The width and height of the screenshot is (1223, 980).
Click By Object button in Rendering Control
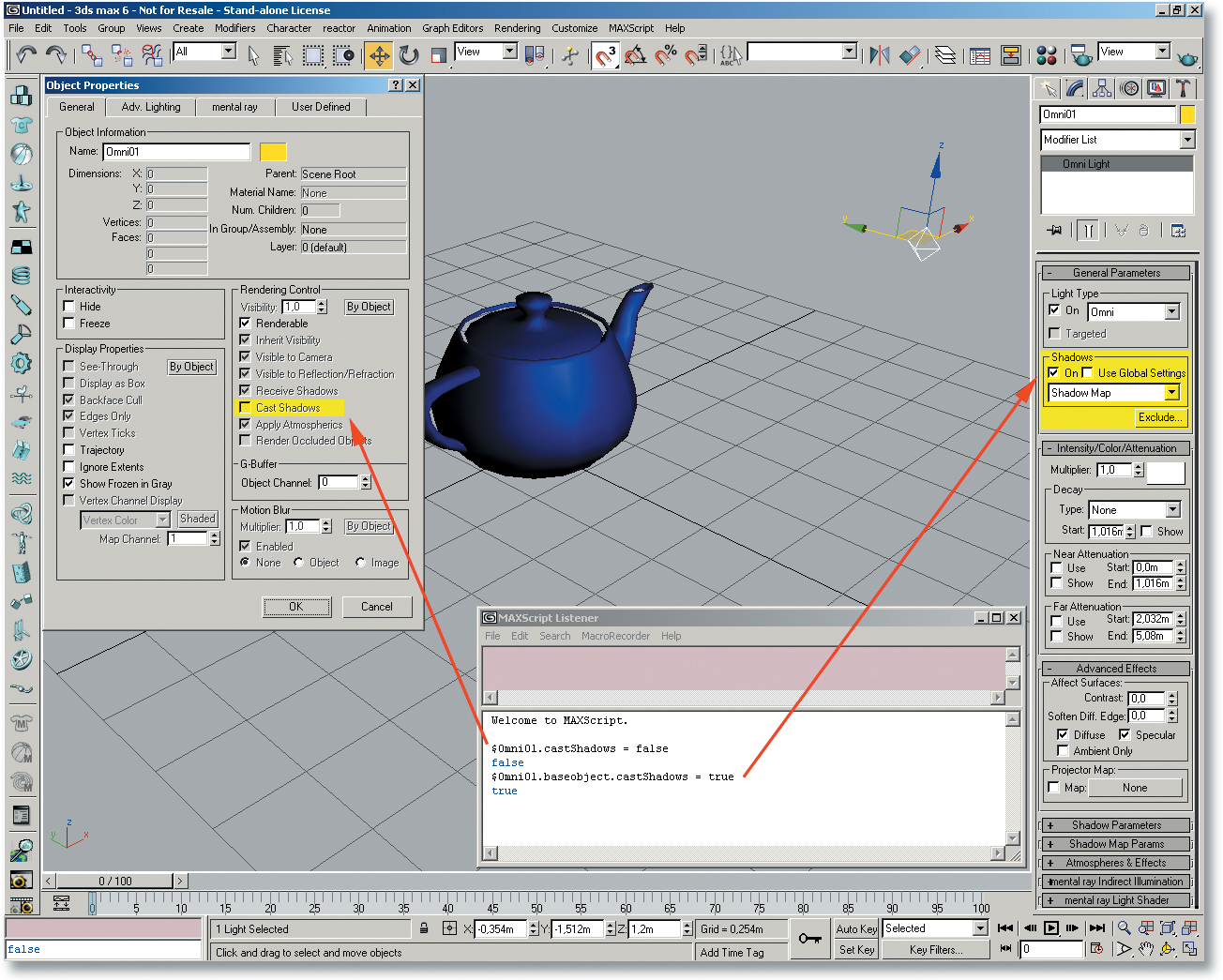click(x=369, y=307)
